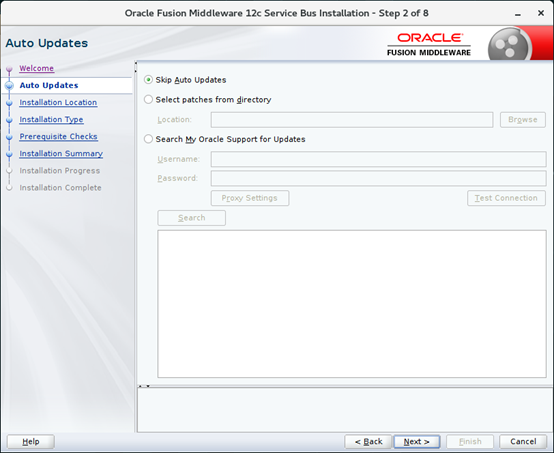Image resolution: width=554 pixels, height=453 pixels.
Task: Click the Installation Location bullet icon
Action: pyautogui.click(x=10, y=103)
